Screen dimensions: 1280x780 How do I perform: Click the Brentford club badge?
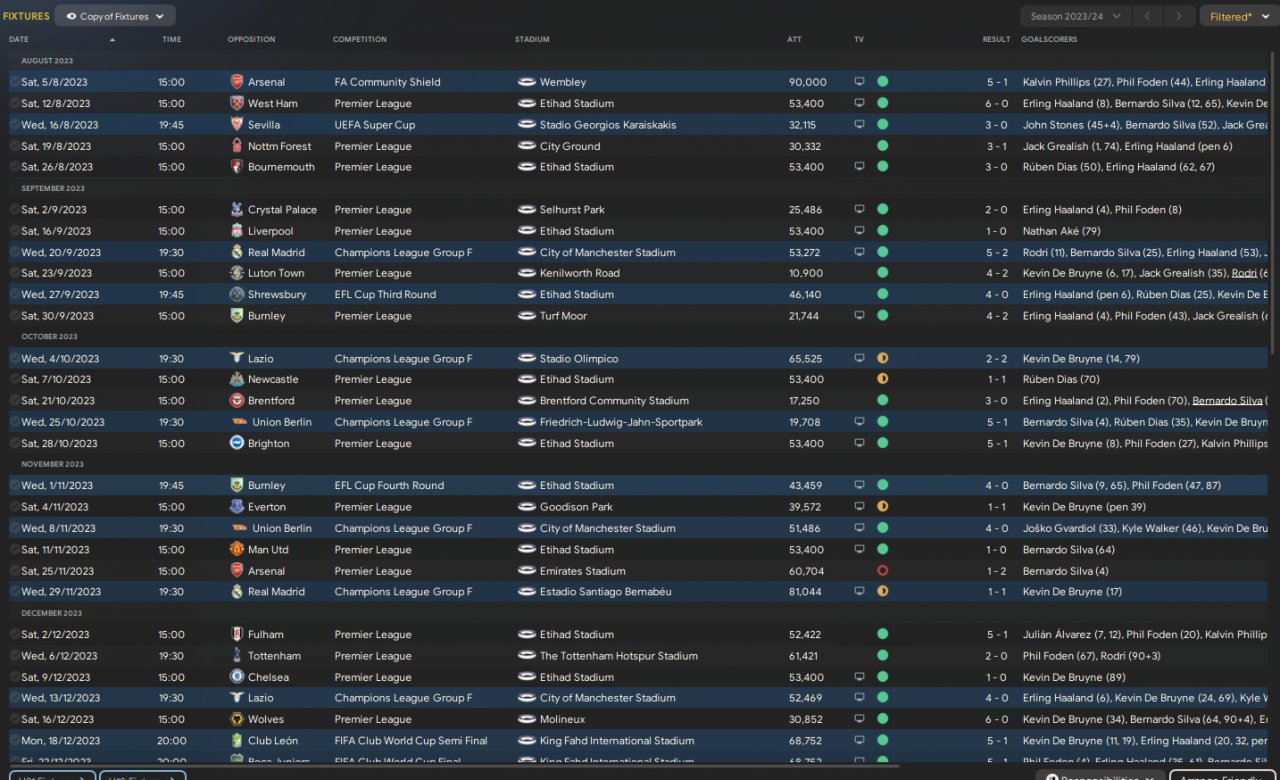[x=237, y=401]
